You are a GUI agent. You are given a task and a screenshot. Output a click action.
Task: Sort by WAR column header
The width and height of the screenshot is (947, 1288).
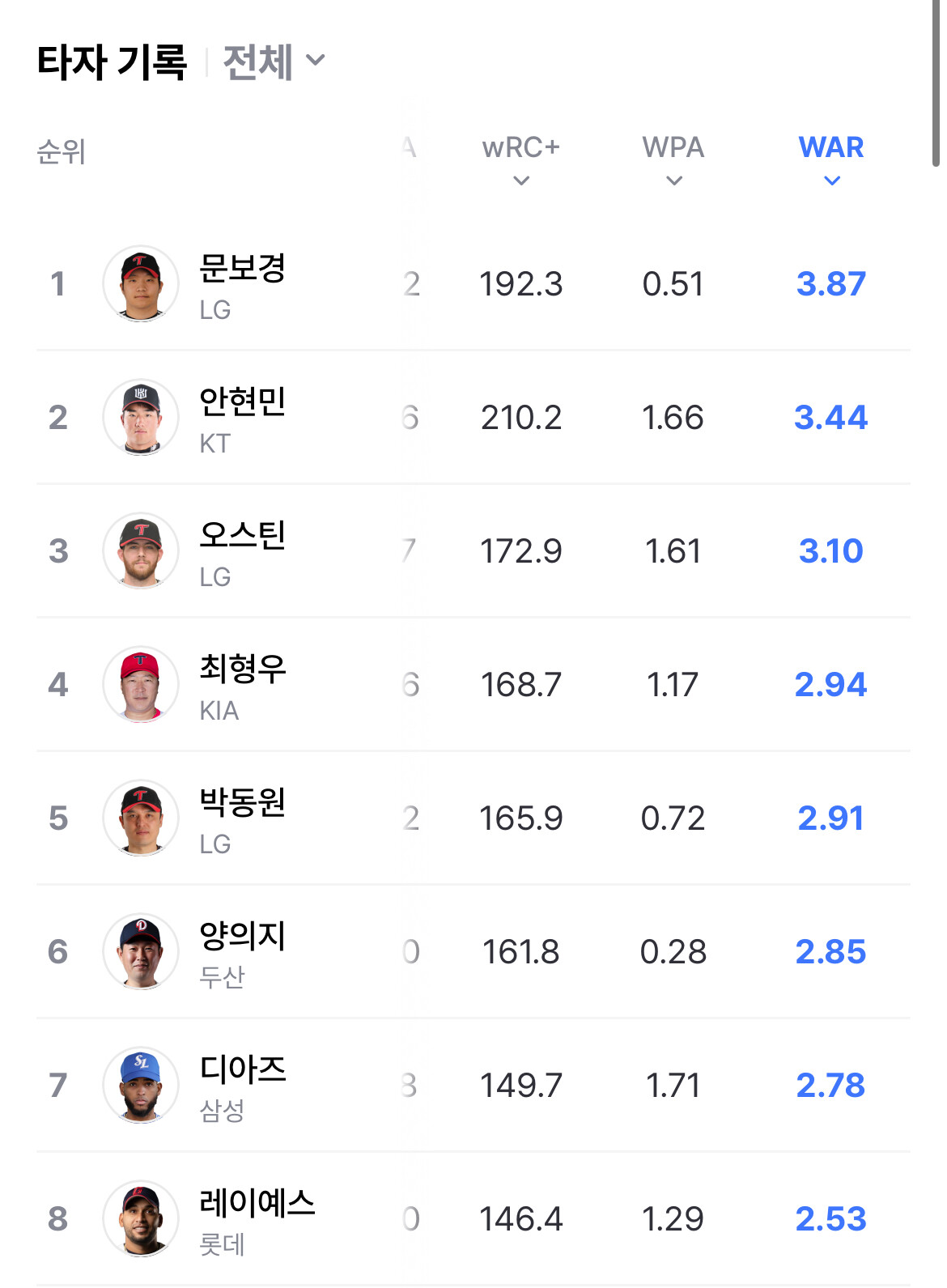pyautogui.click(x=831, y=147)
